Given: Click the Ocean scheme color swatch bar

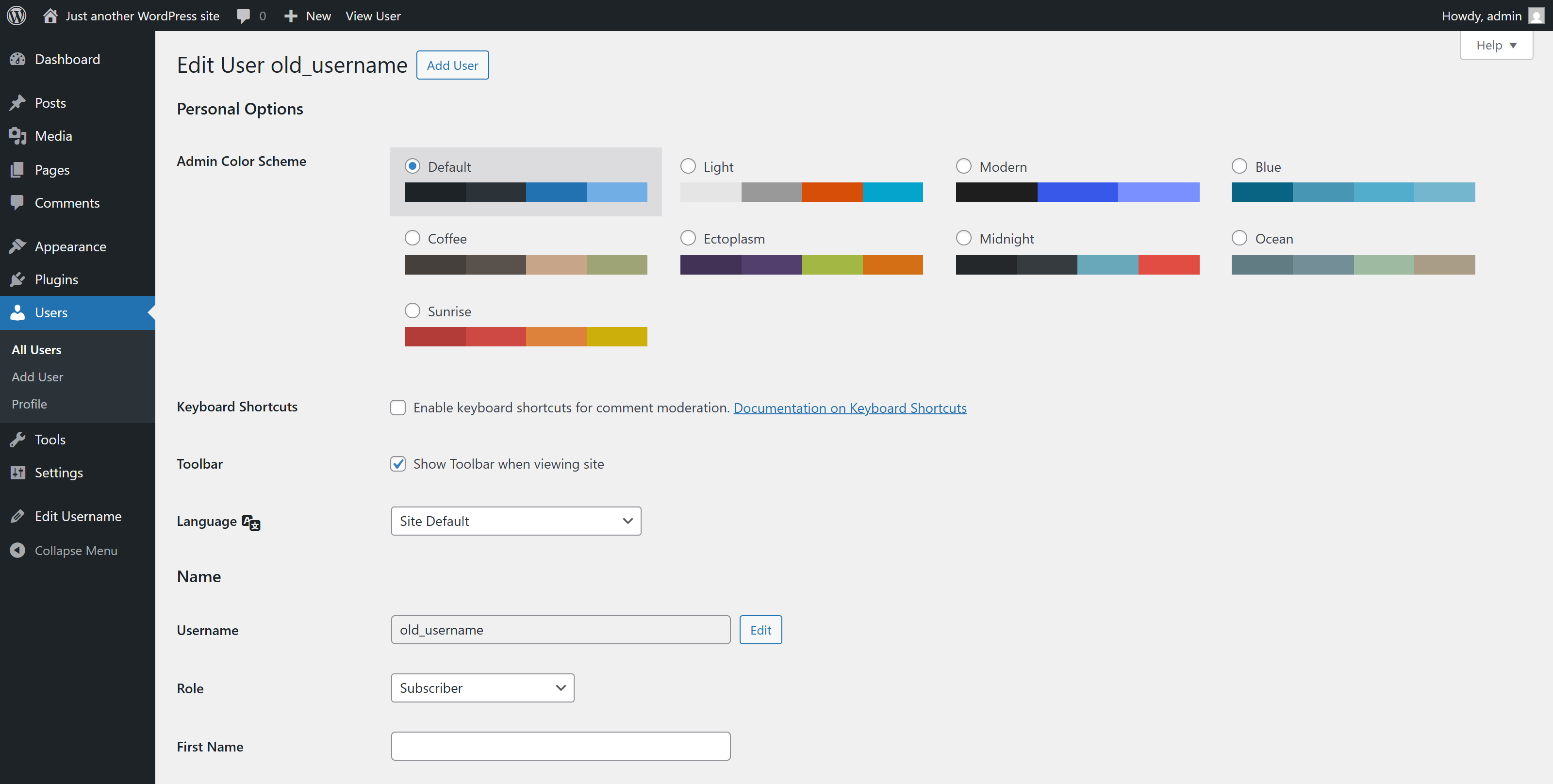Looking at the screenshot, I should coord(1353,265).
